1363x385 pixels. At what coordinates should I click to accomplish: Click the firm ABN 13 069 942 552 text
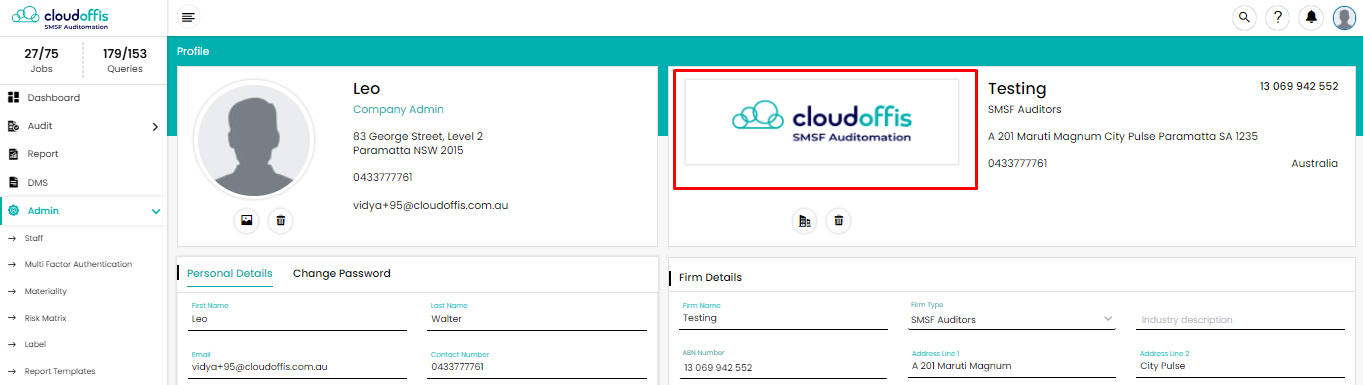coord(1298,86)
